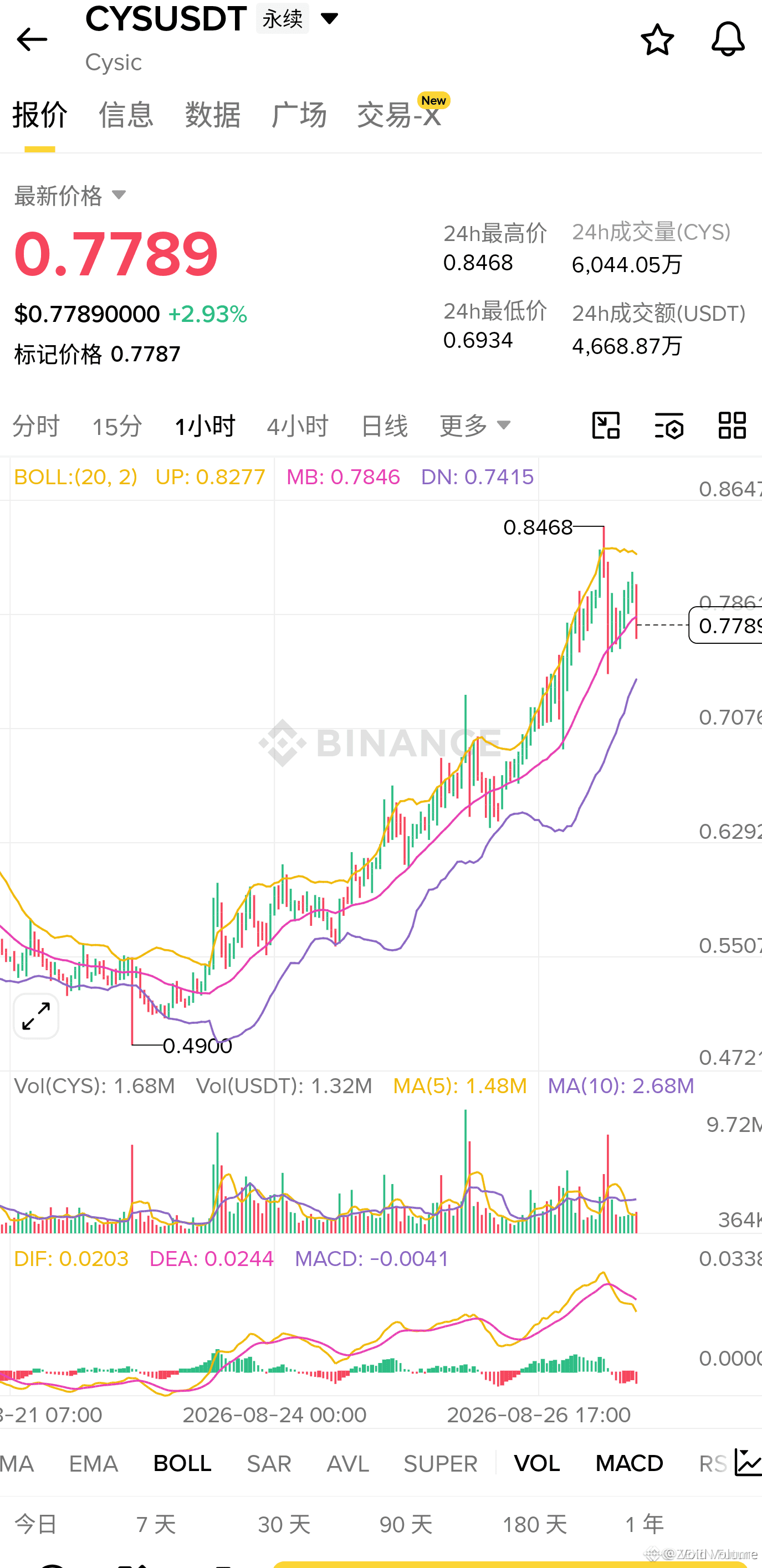Tap the Vol(CYS): 1.68M label
Image resolution: width=762 pixels, height=1568 pixels.
(x=94, y=1087)
